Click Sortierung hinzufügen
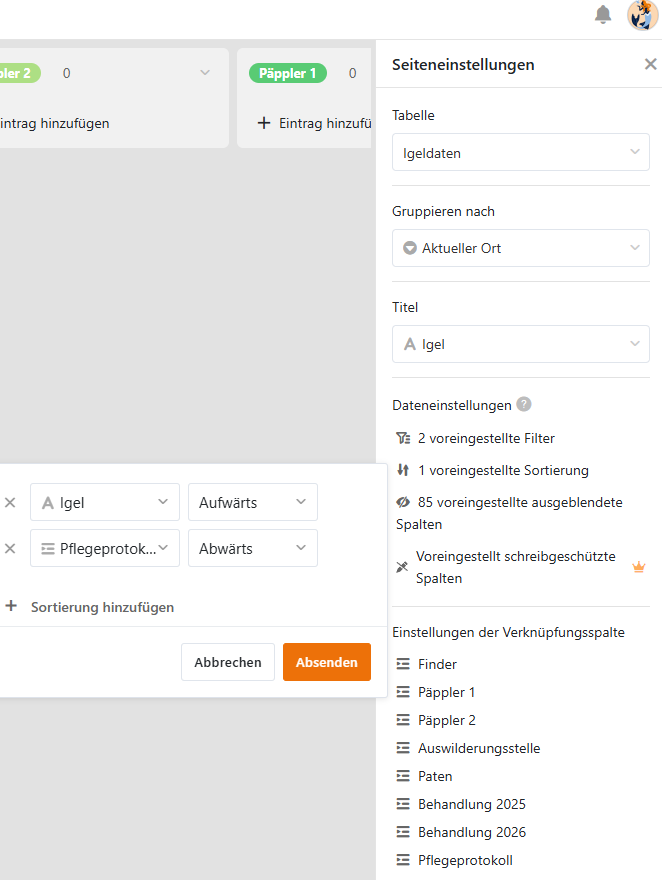This screenshot has height=880, width=662. (102, 607)
